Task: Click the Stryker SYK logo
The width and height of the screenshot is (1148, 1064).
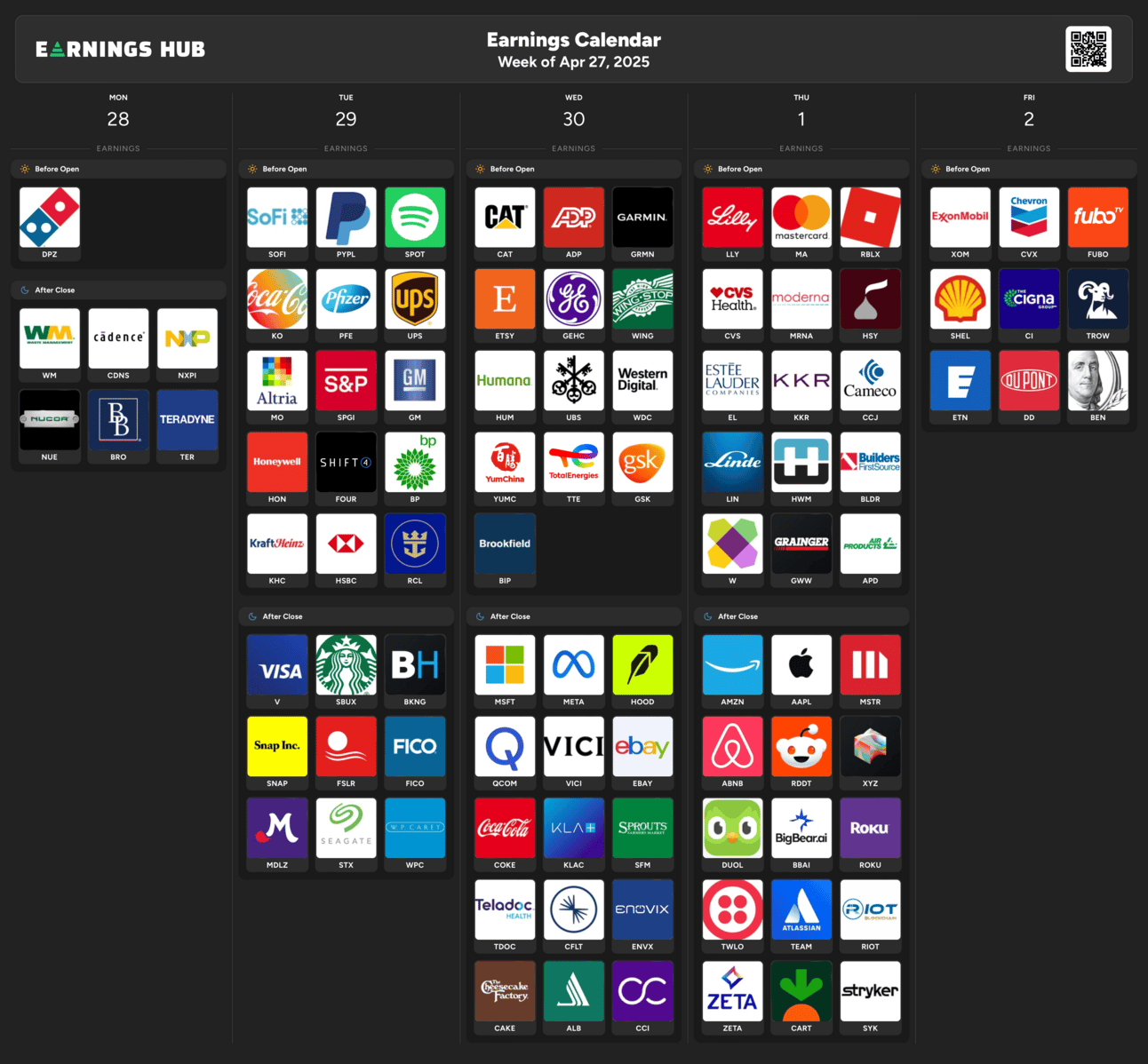Action: [x=870, y=991]
